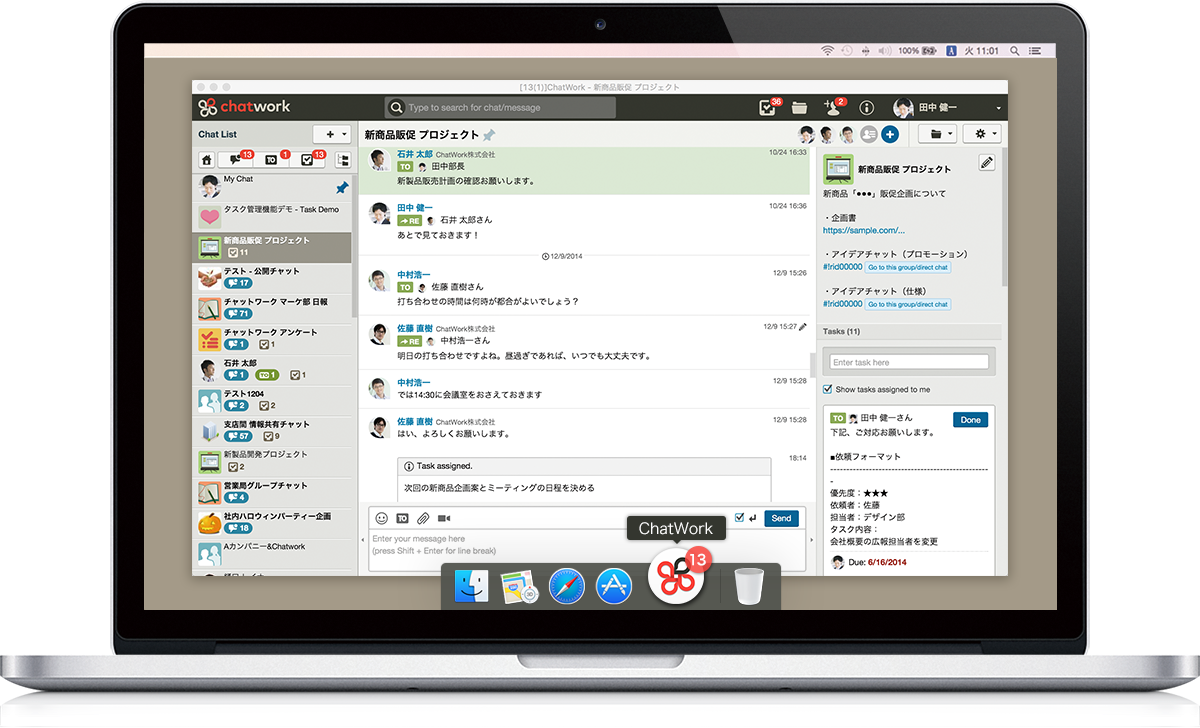
Task: Start a video chat with the camera icon
Action: click(x=446, y=519)
